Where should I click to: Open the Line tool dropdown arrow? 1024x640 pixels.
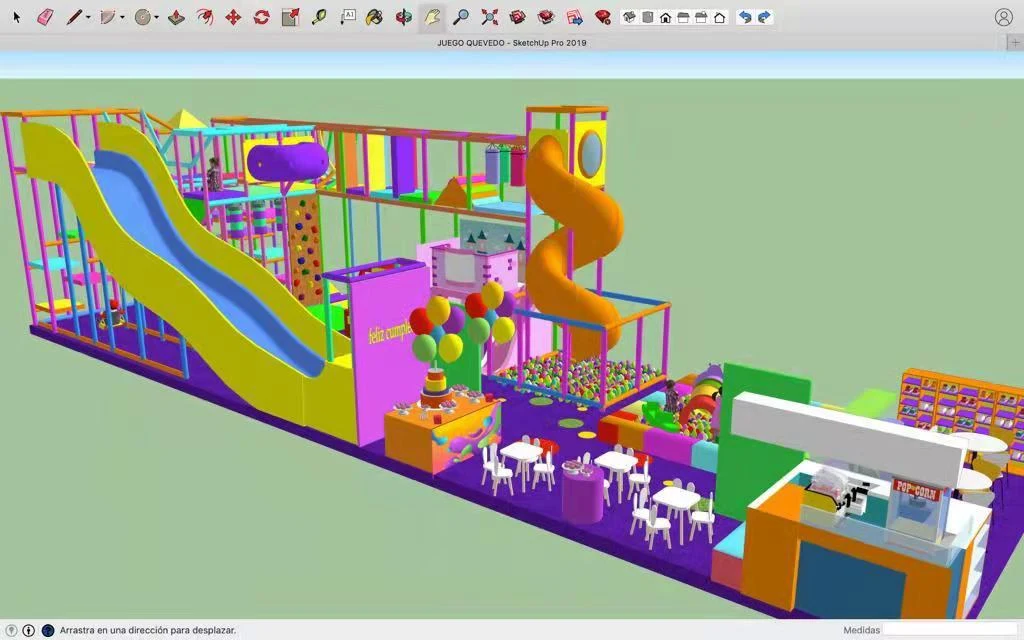pyautogui.click(x=88, y=18)
